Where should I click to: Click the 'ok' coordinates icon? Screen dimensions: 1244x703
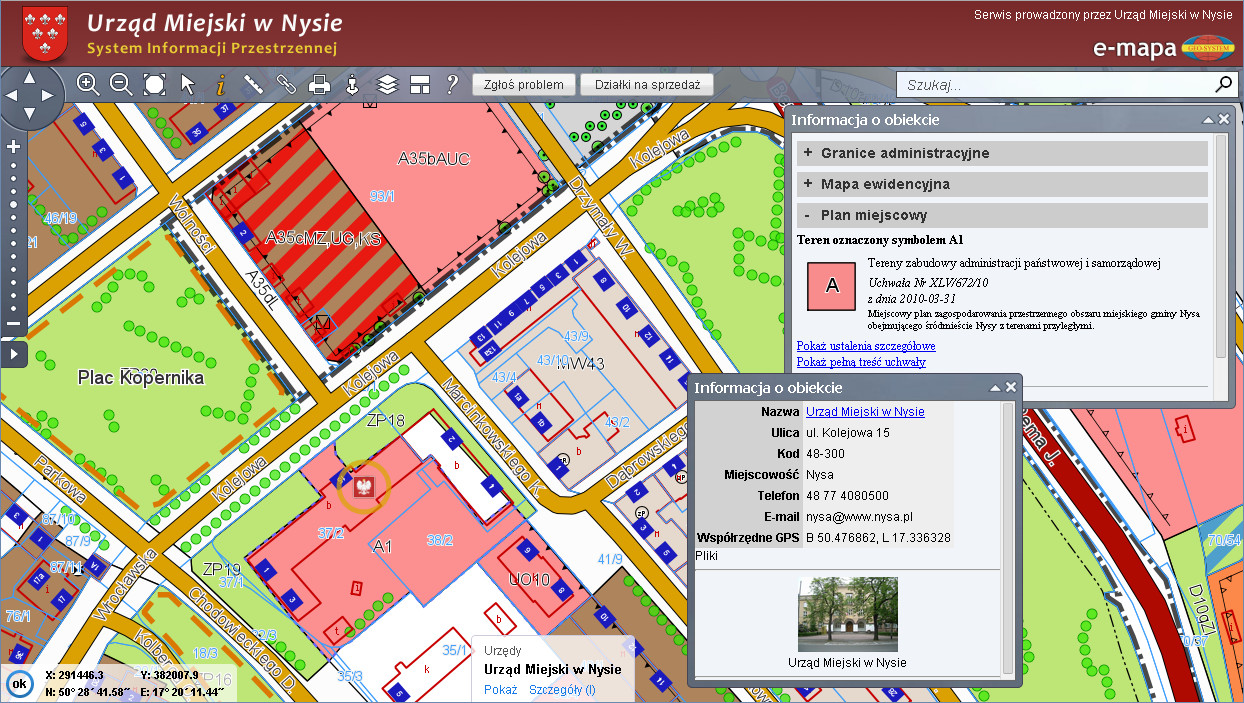[18, 684]
